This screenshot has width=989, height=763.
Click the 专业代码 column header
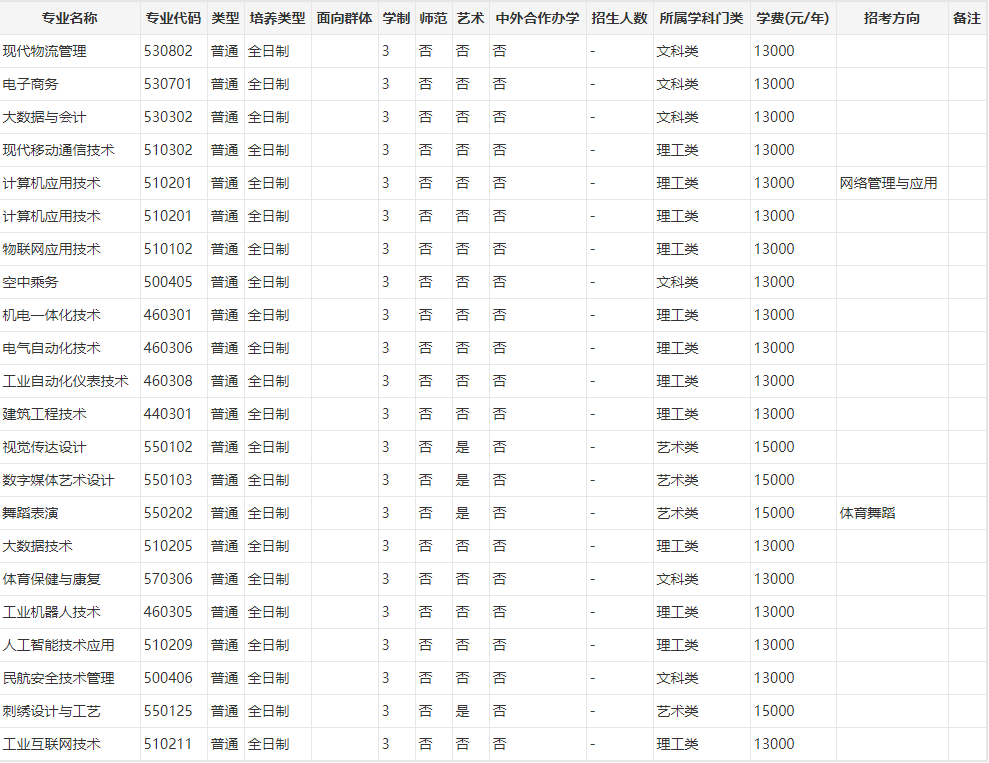(x=172, y=19)
